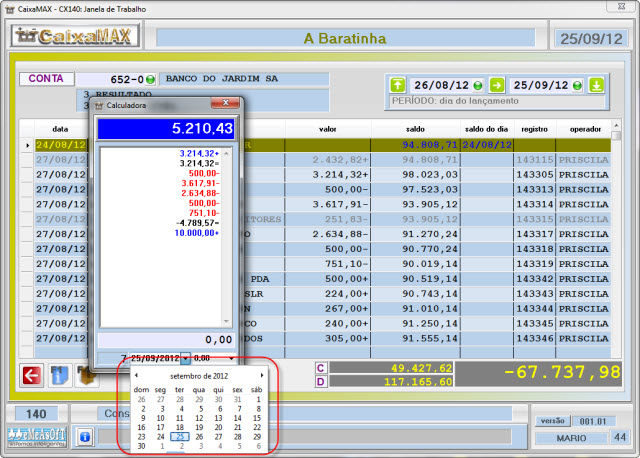Viewport: 640px width, 458px height.
Task: Click green circle beside date 25/09/12
Action: click(x=576, y=85)
